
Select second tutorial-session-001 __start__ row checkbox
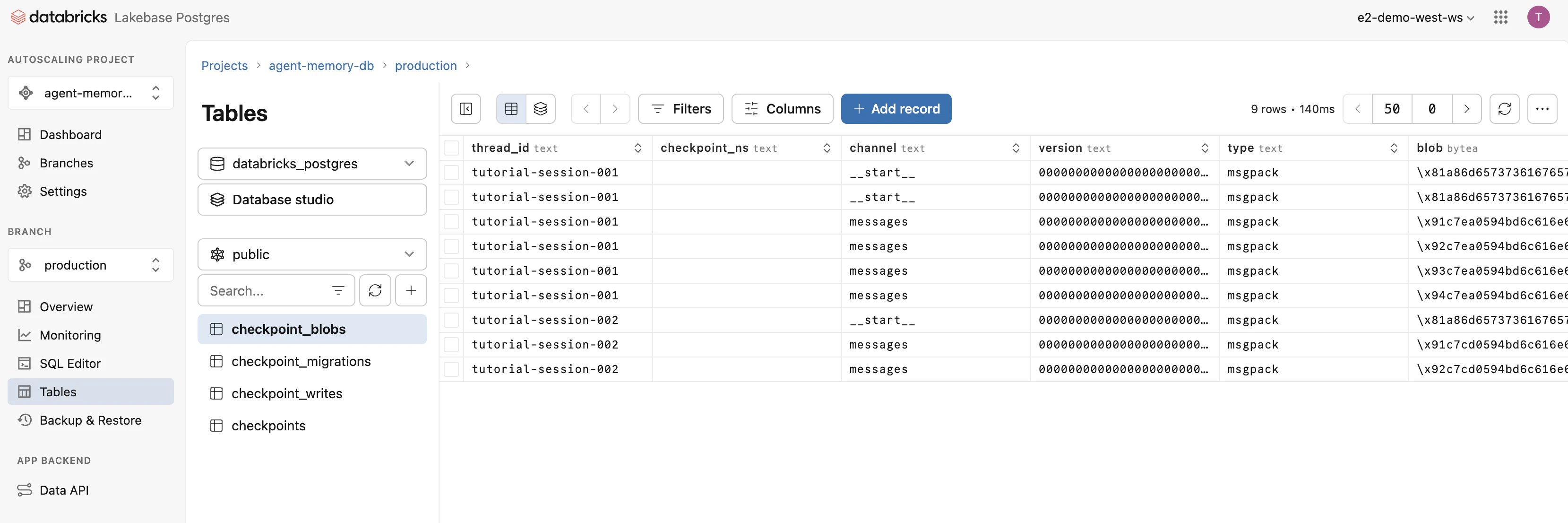point(451,197)
